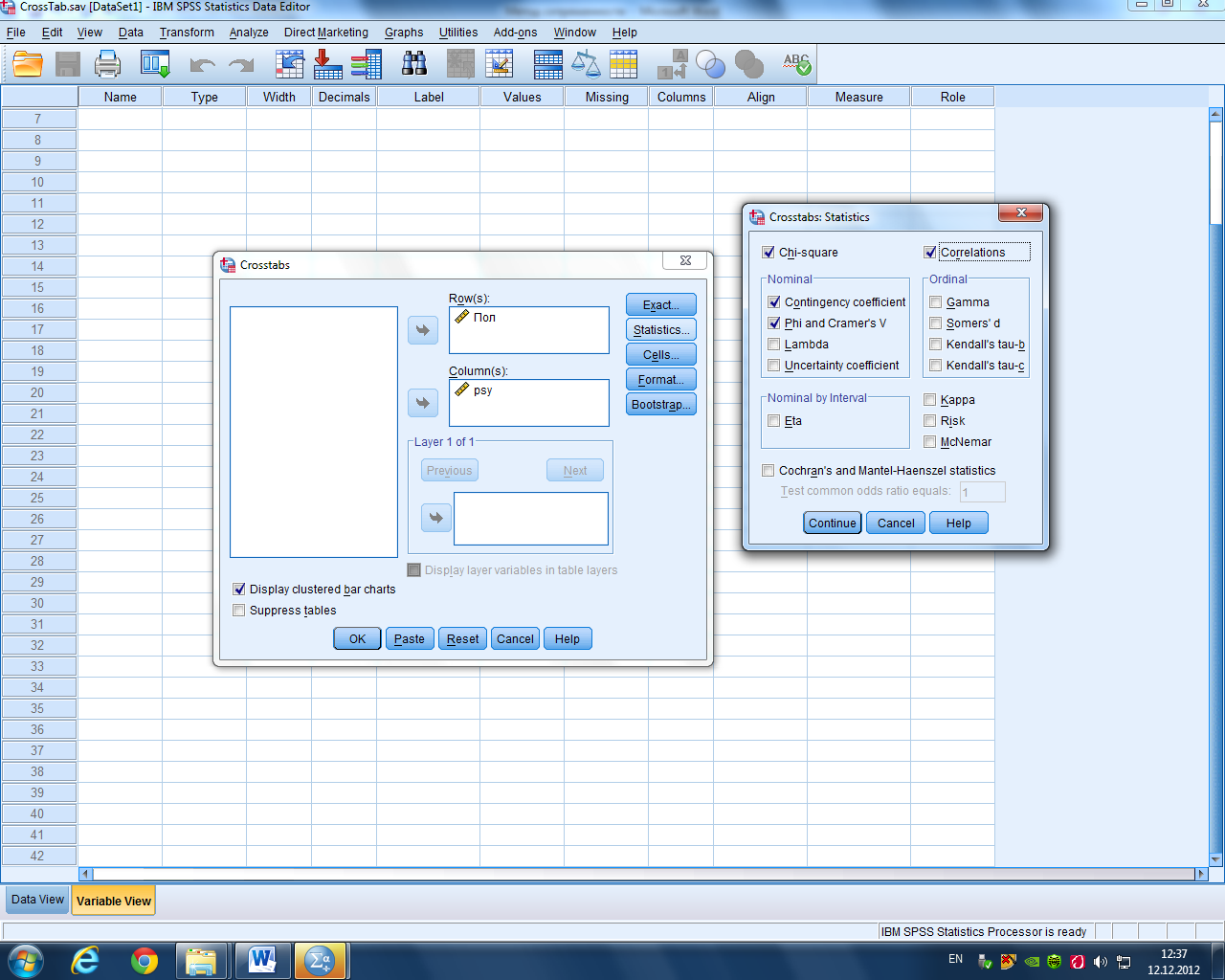Select the Variable View tab

coord(114,901)
